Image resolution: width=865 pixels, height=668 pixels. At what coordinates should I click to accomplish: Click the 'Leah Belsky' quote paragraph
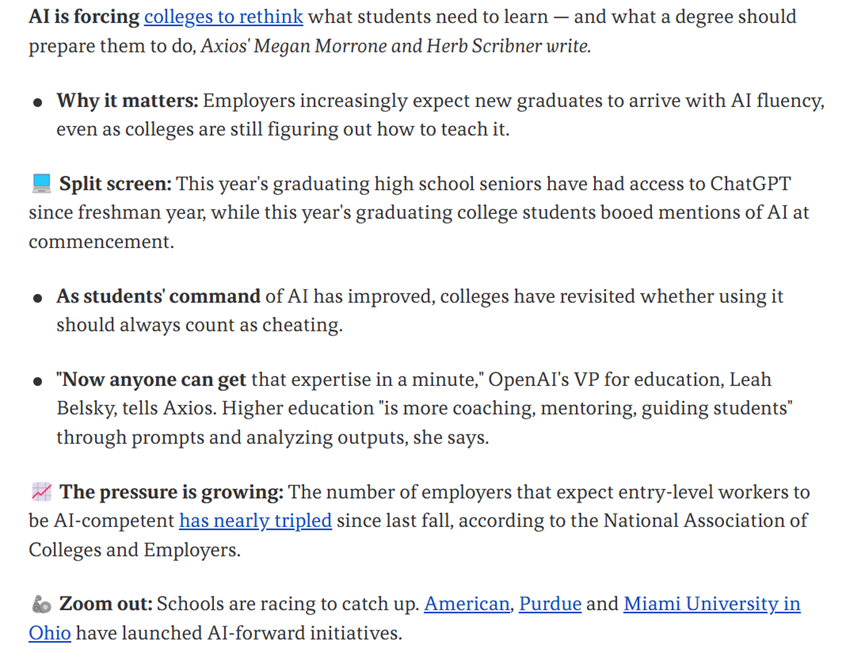point(425,408)
